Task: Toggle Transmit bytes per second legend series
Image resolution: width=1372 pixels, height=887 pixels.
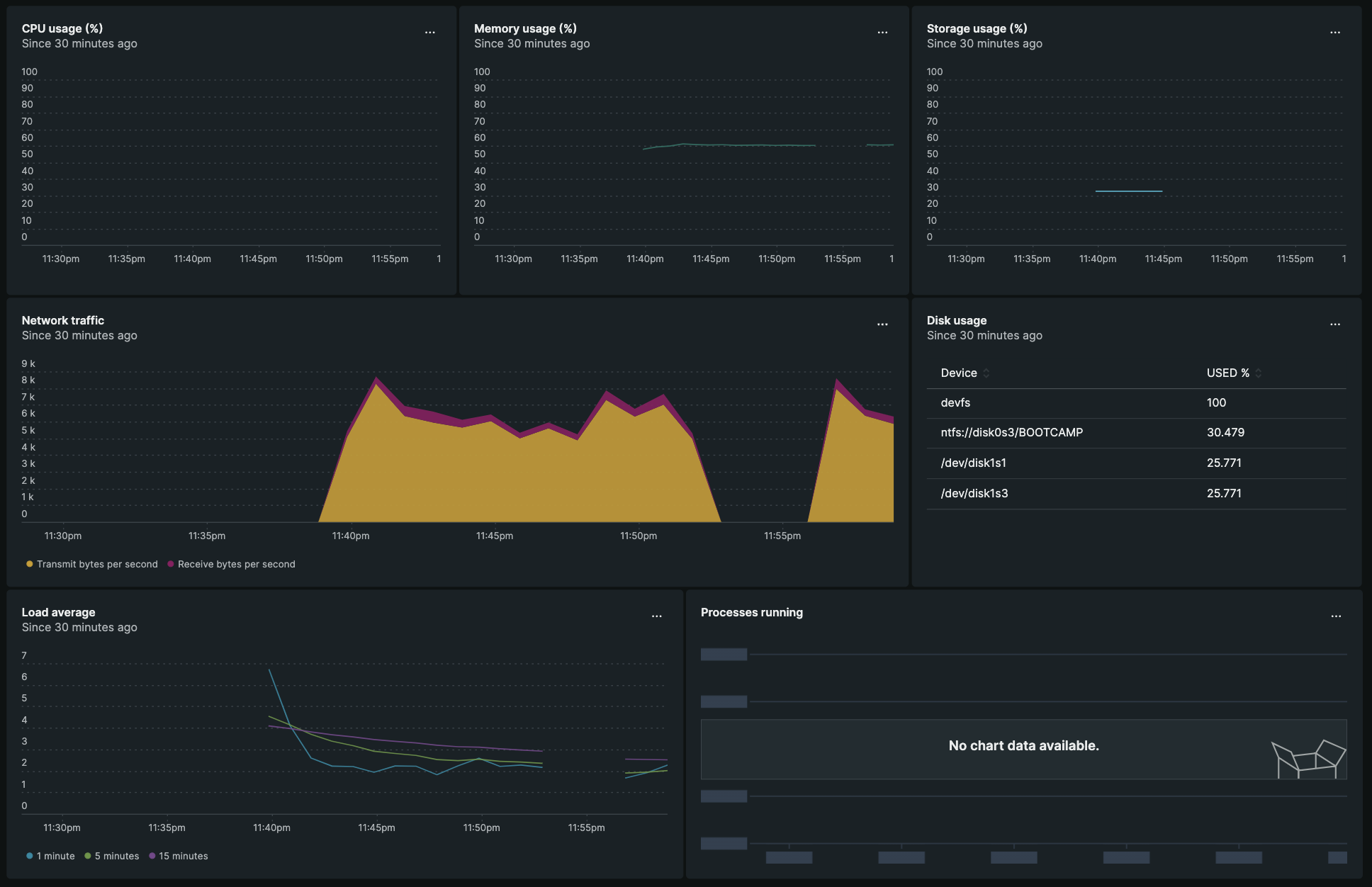Action: pos(92,564)
